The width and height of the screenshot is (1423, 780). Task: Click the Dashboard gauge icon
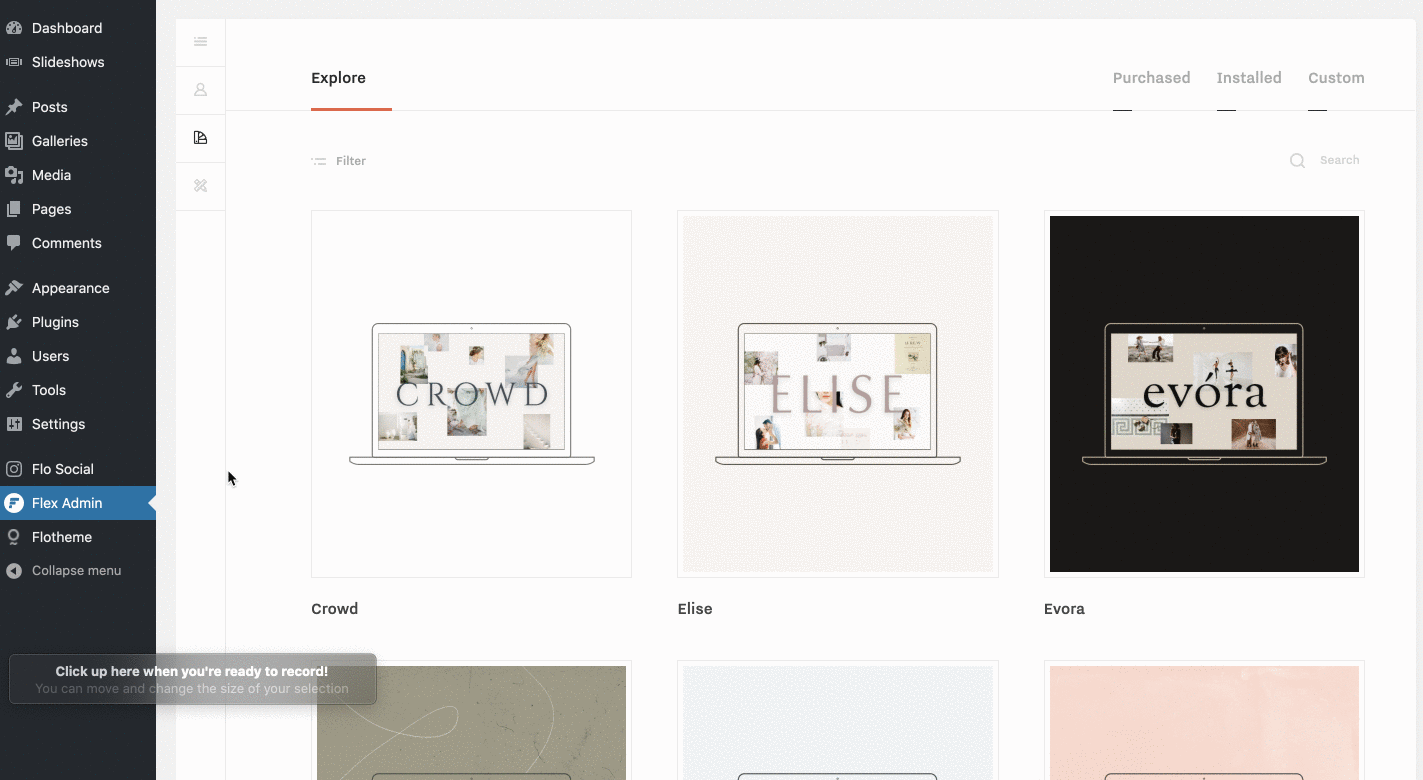pos(14,28)
